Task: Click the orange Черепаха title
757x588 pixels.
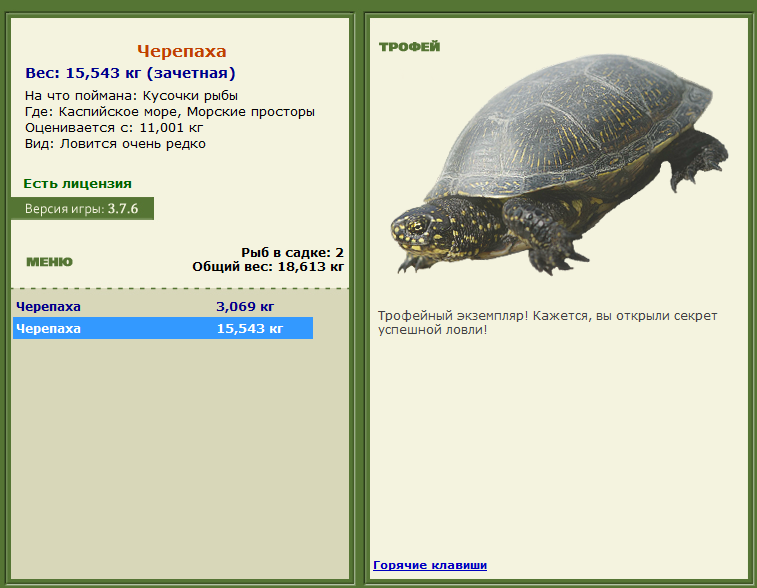Action: [182, 51]
